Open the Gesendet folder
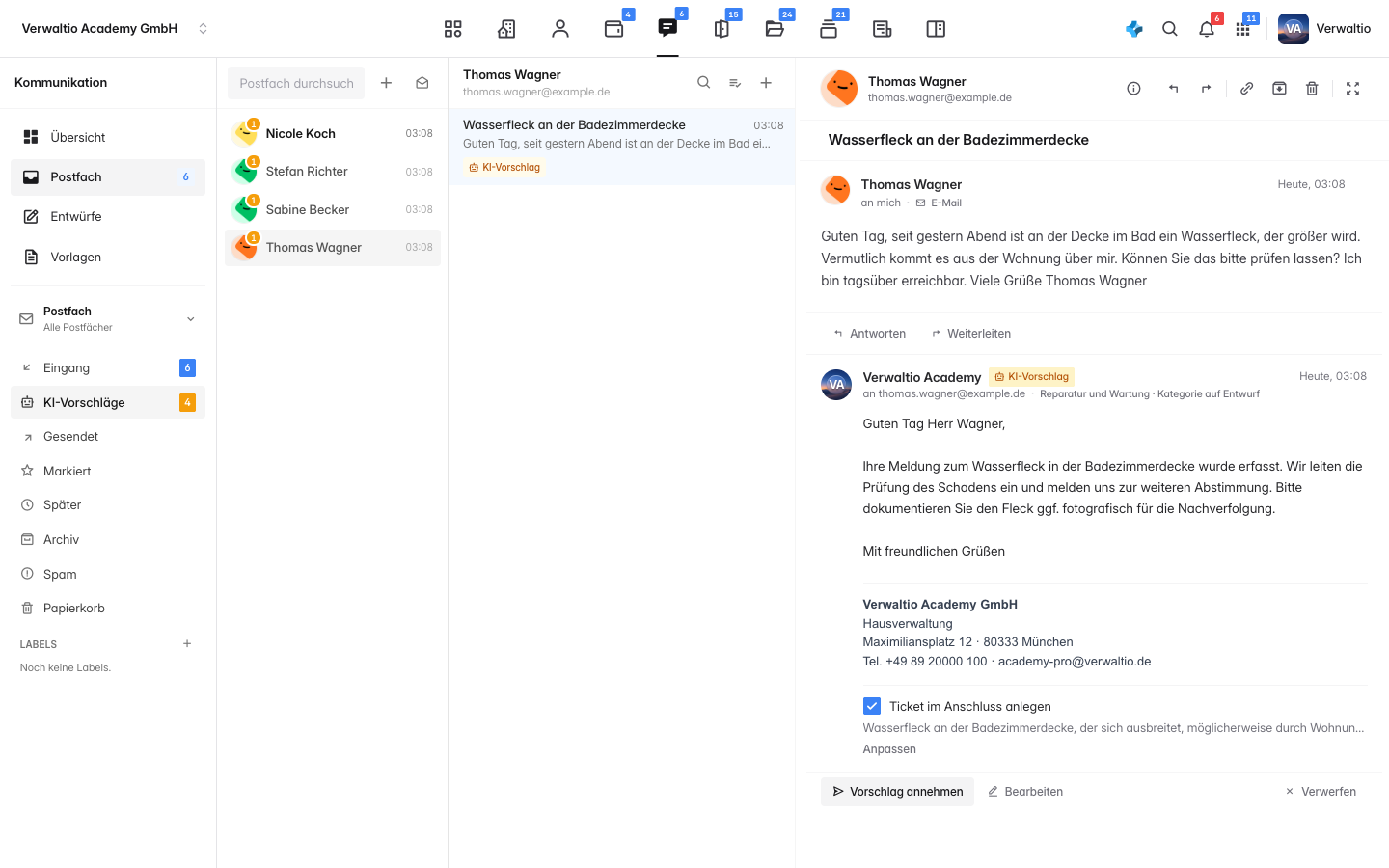Viewport: 1389px width, 868px height. coord(108,437)
